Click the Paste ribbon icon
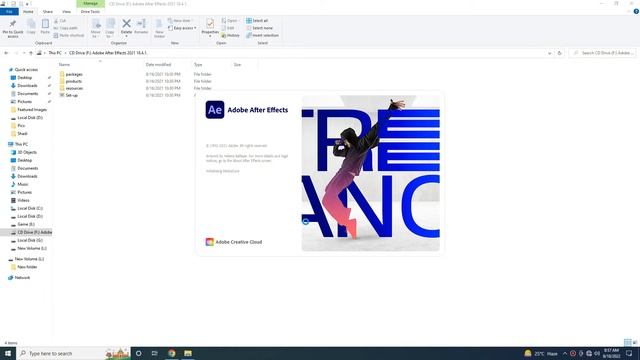This screenshot has height=360, width=640. pyautogui.click(x=45, y=27)
